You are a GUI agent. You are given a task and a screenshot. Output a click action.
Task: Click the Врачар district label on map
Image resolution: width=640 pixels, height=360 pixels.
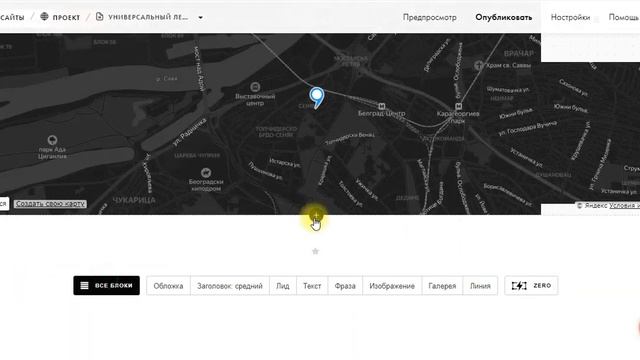click(x=518, y=53)
